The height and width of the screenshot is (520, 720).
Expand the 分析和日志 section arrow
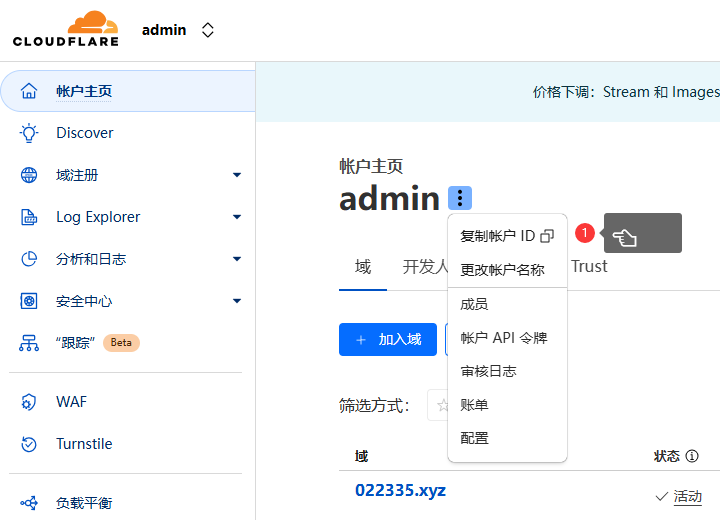click(237, 259)
